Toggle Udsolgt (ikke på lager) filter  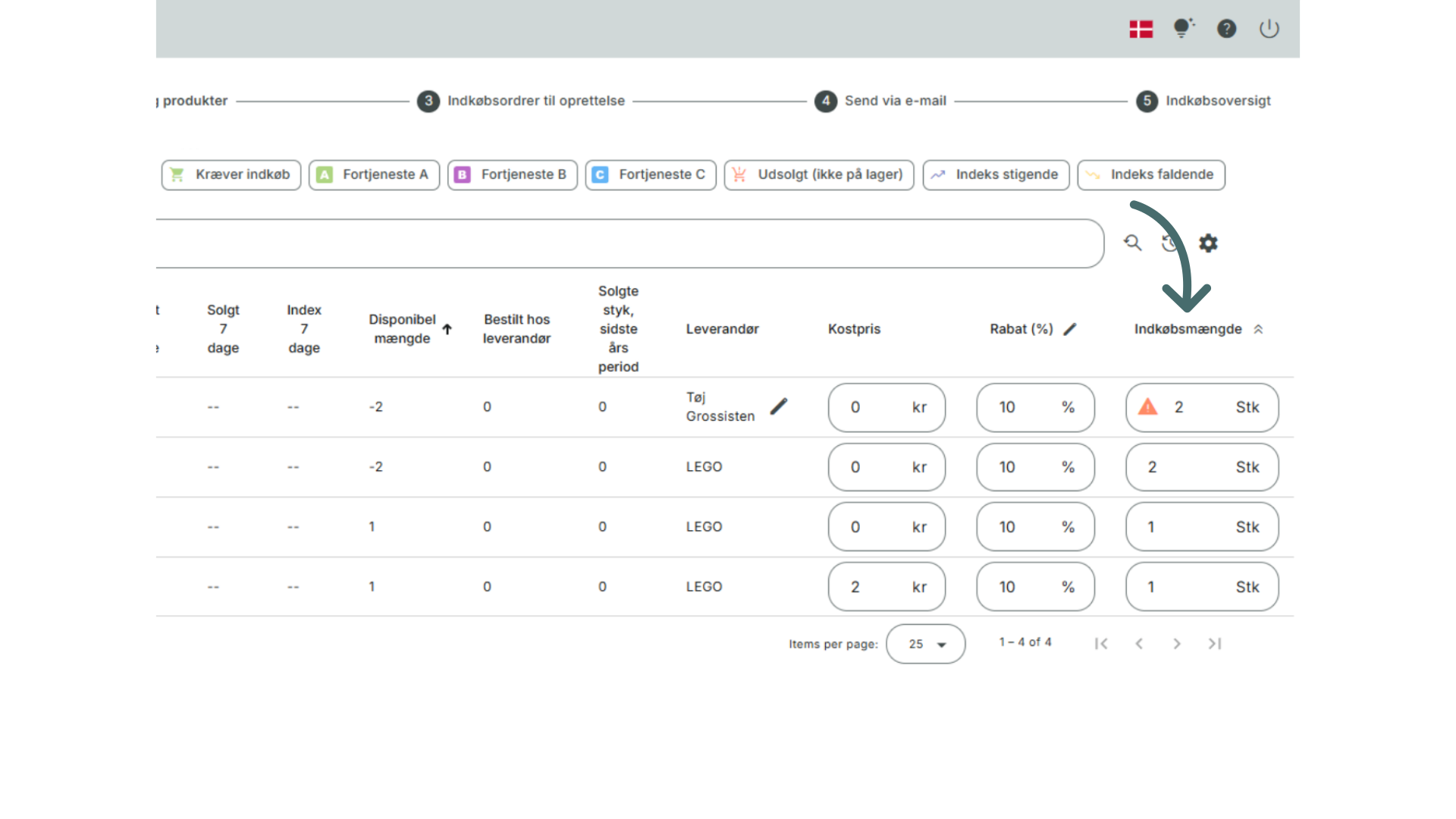819,174
